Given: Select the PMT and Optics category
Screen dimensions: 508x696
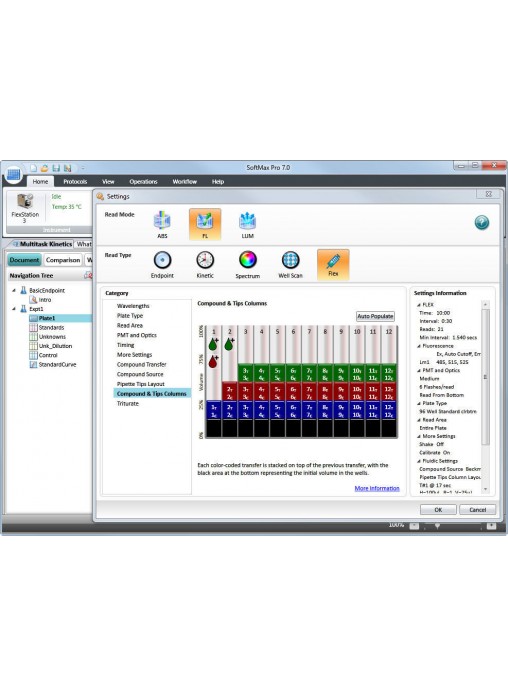Looking at the screenshot, I should [x=136, y=335].
